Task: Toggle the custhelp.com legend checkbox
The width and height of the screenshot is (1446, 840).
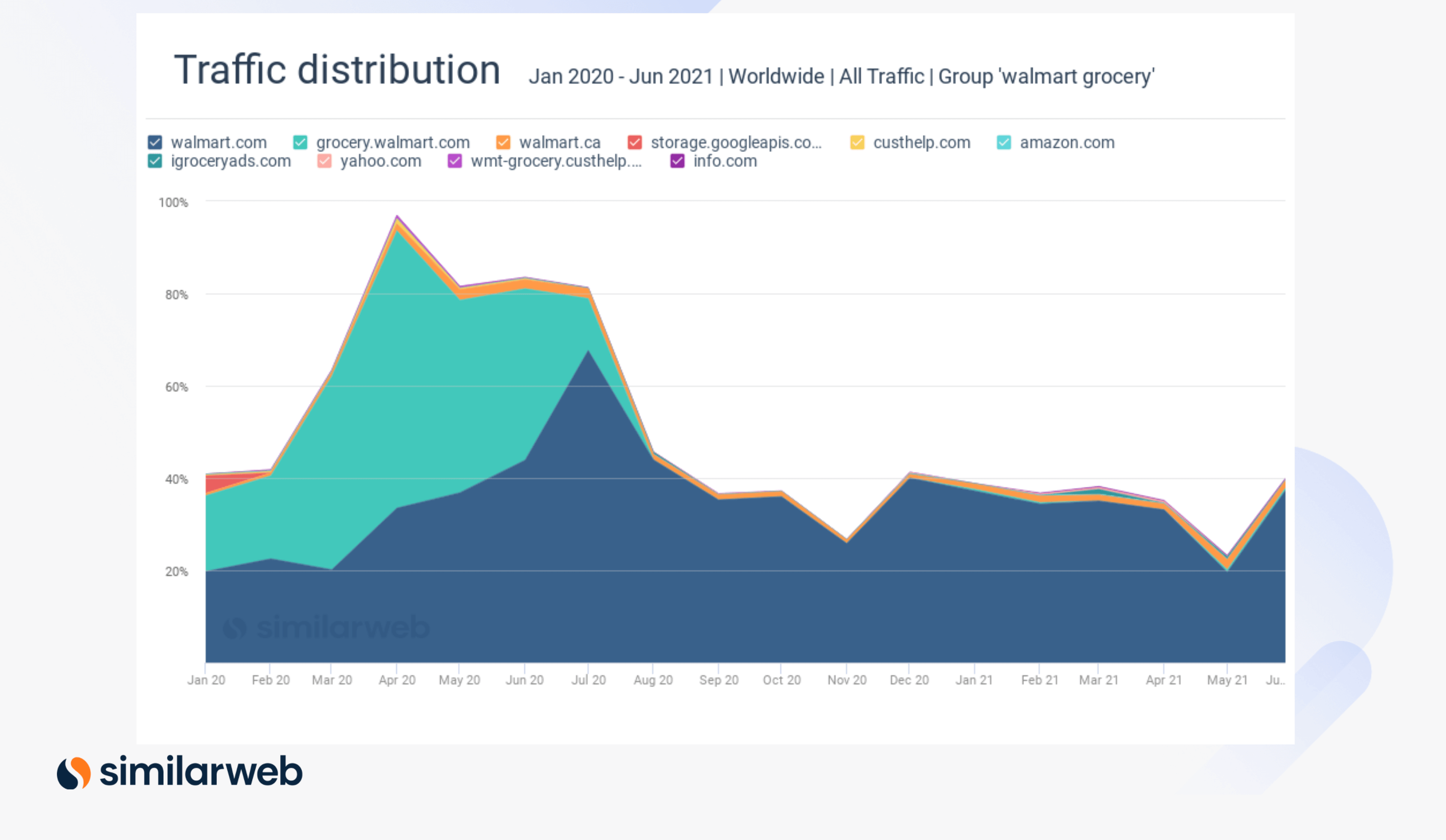Action: (857, 142)
